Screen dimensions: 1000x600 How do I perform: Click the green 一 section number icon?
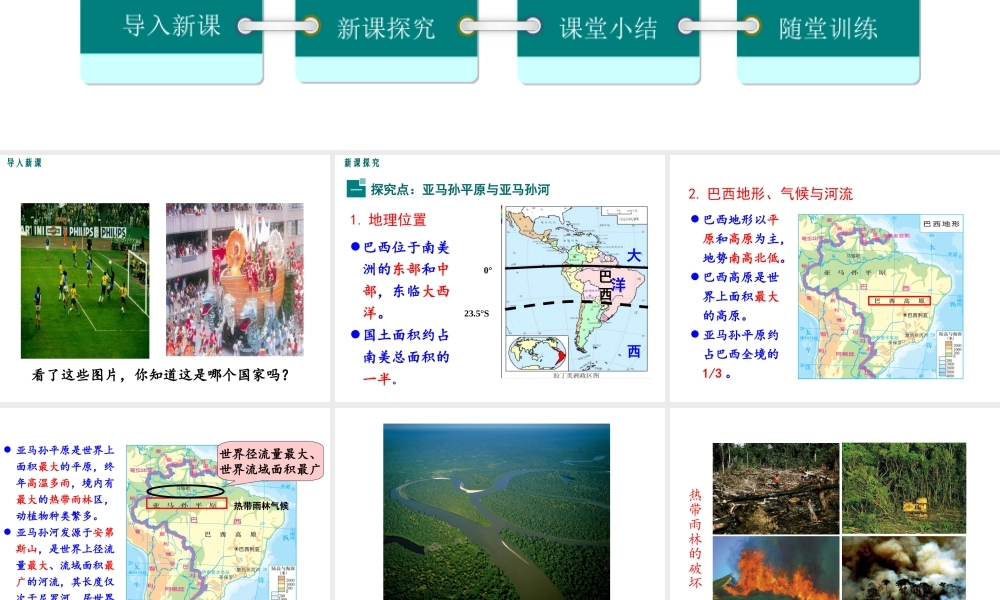tap(356, 189)
